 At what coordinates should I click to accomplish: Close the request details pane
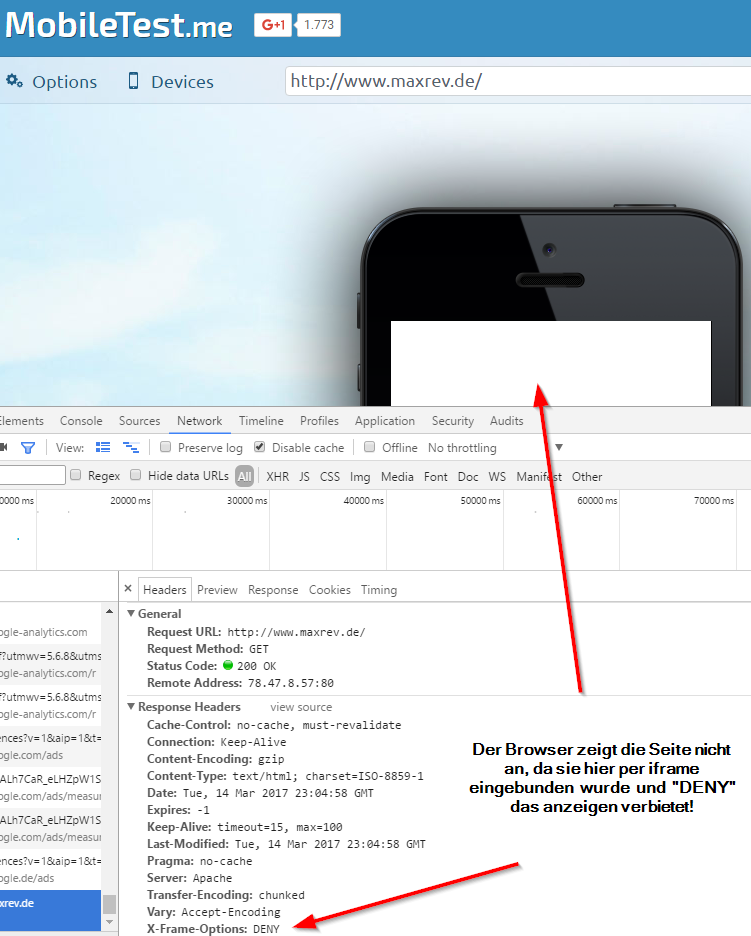[128, 589]
